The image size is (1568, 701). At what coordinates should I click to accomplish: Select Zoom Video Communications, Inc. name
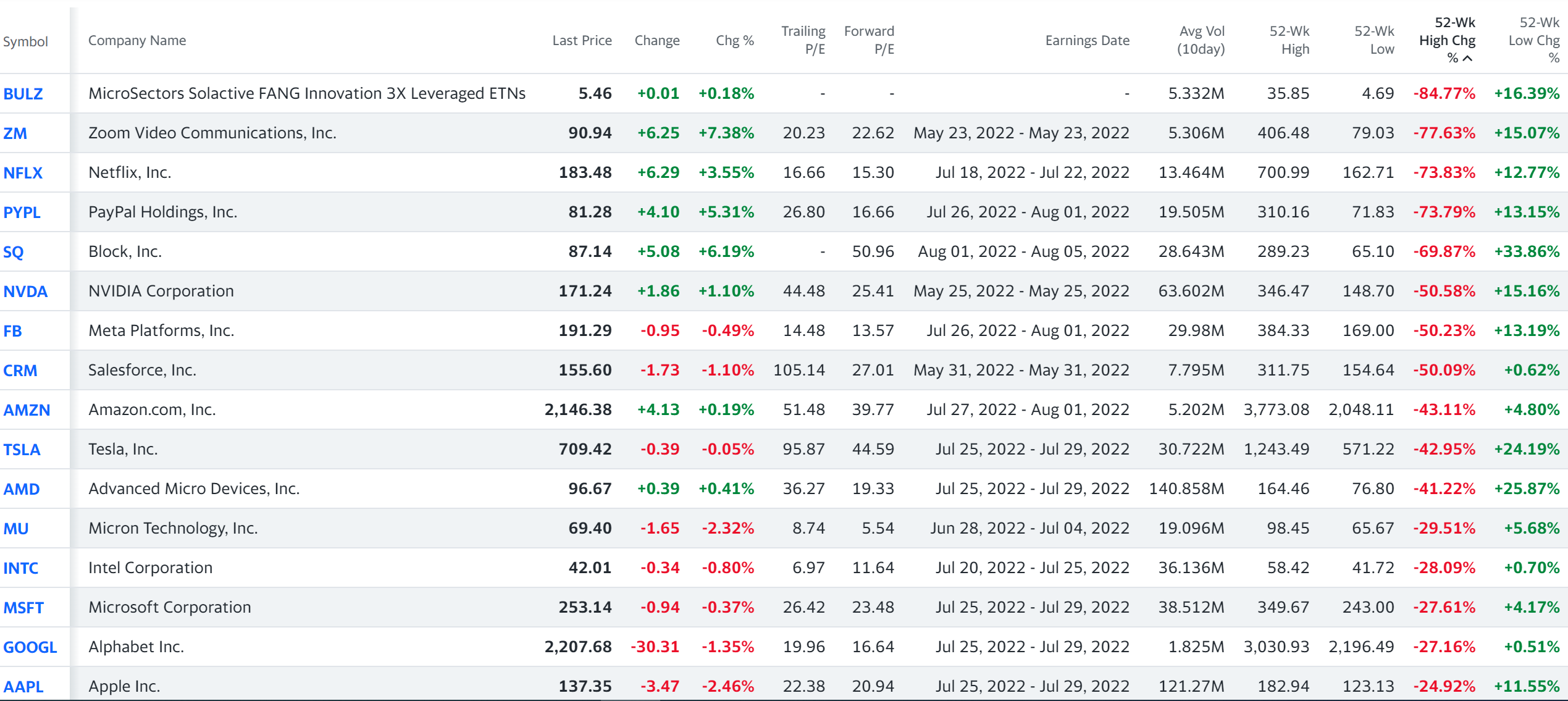212,133
